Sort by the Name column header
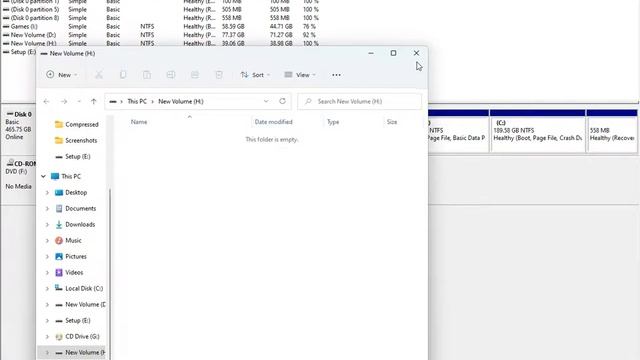640x360 pixels. 139,122
